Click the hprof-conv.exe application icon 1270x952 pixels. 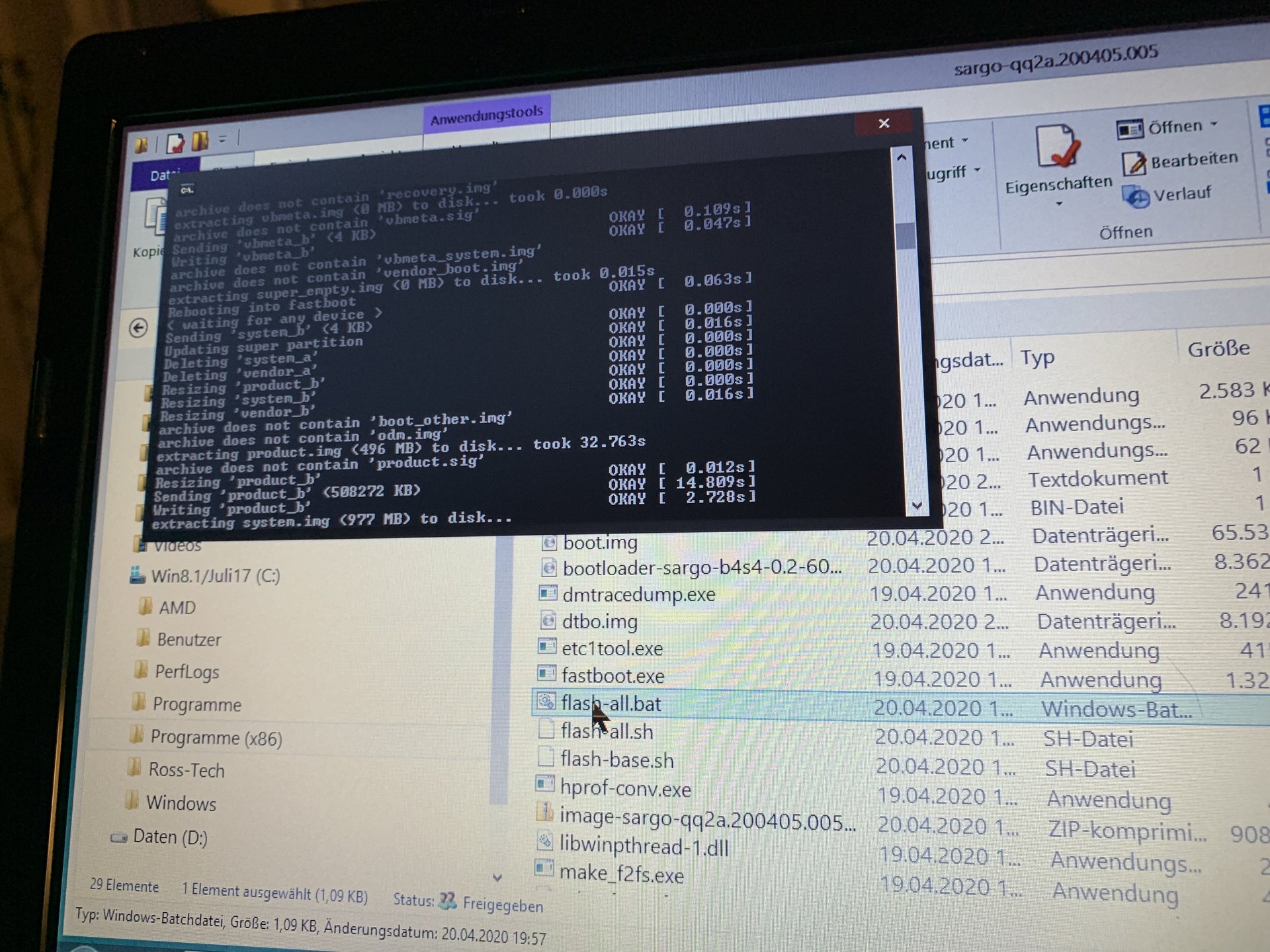pos(544,785)
